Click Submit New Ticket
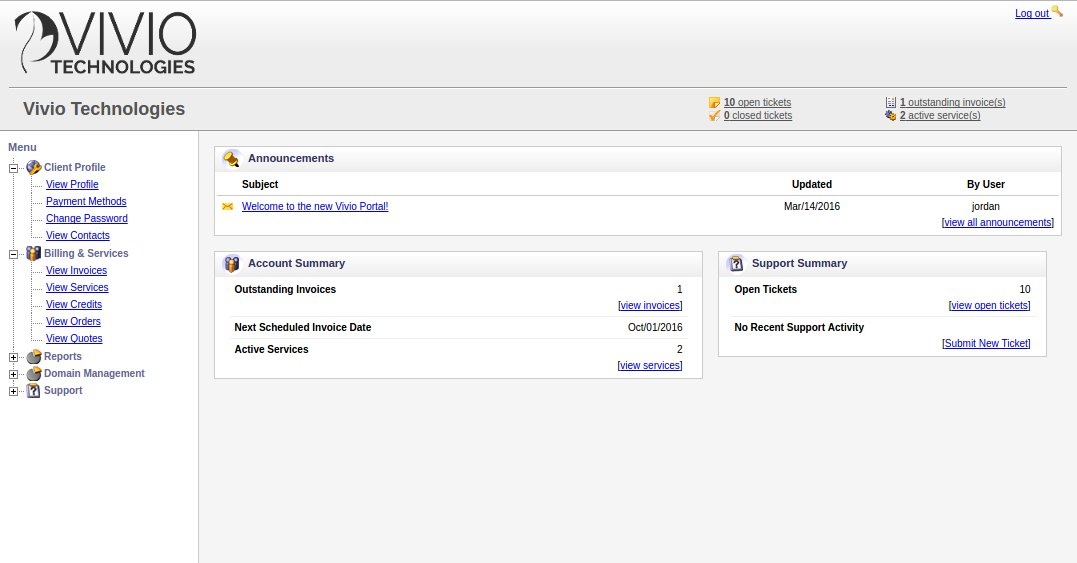Screen dimensions: 1077x563 tap(986, 343)
